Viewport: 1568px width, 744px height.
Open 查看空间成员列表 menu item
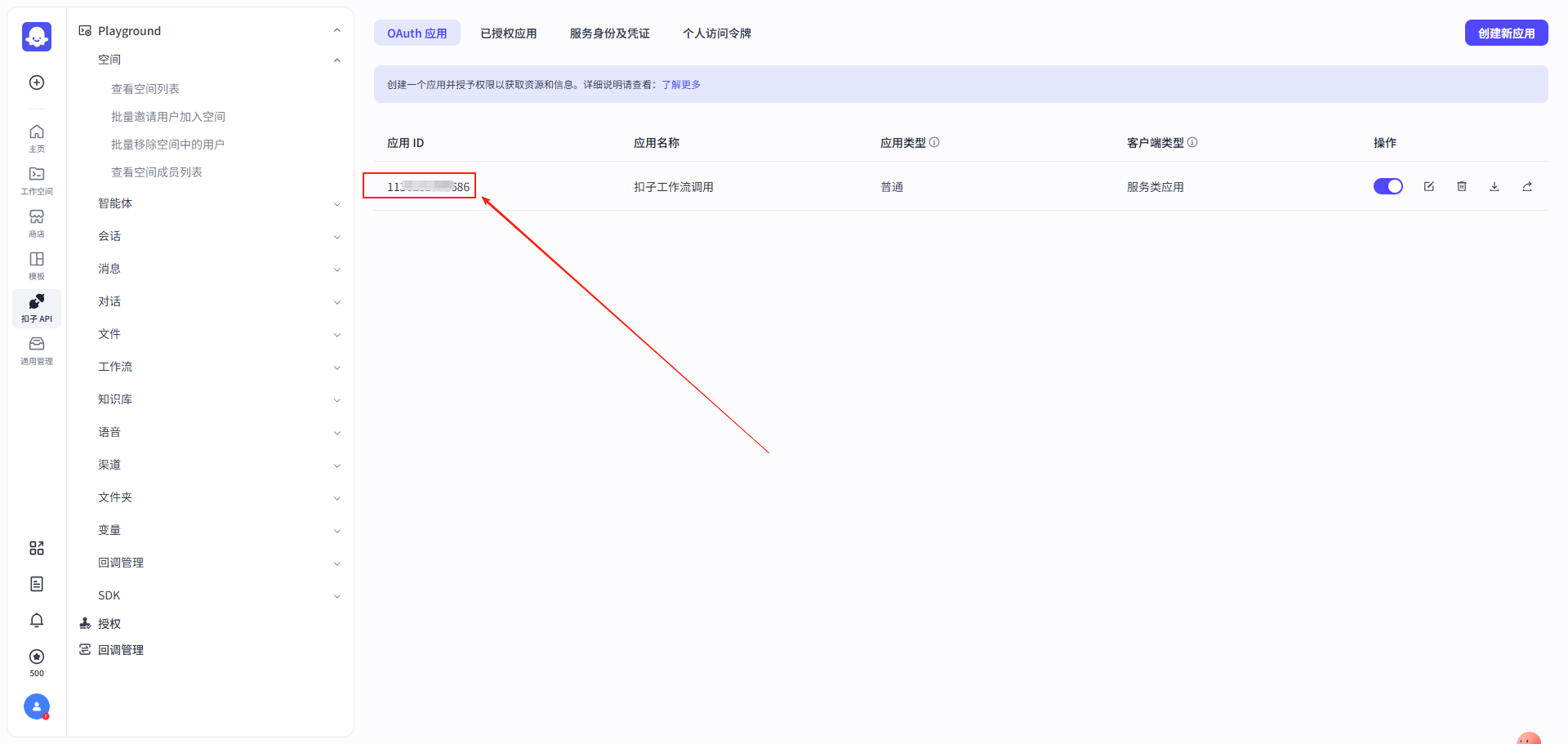point(157,172)
